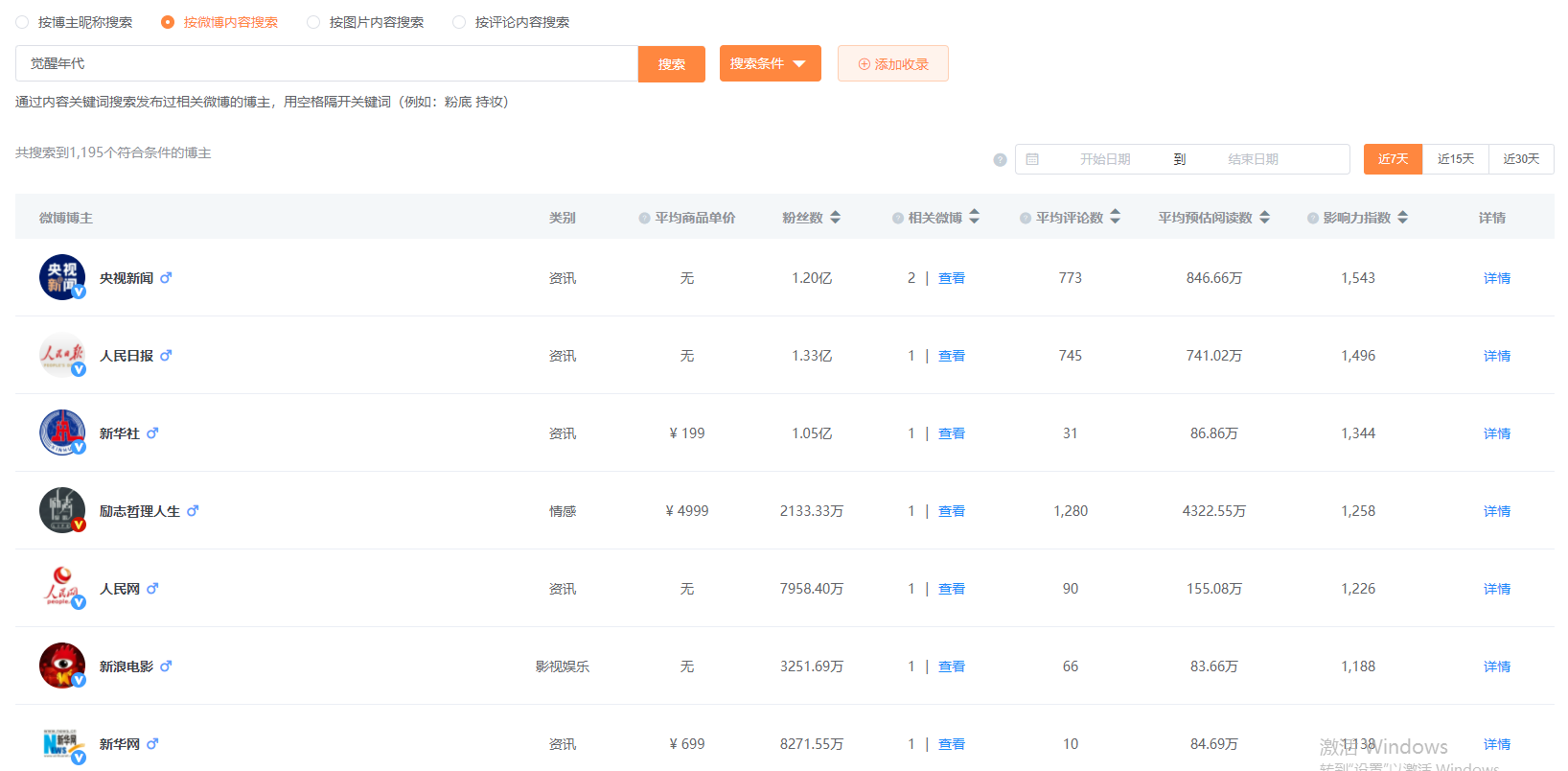Click the gender icon next to 人民日报
This screenshot has height=771, width=1568.
166,355
